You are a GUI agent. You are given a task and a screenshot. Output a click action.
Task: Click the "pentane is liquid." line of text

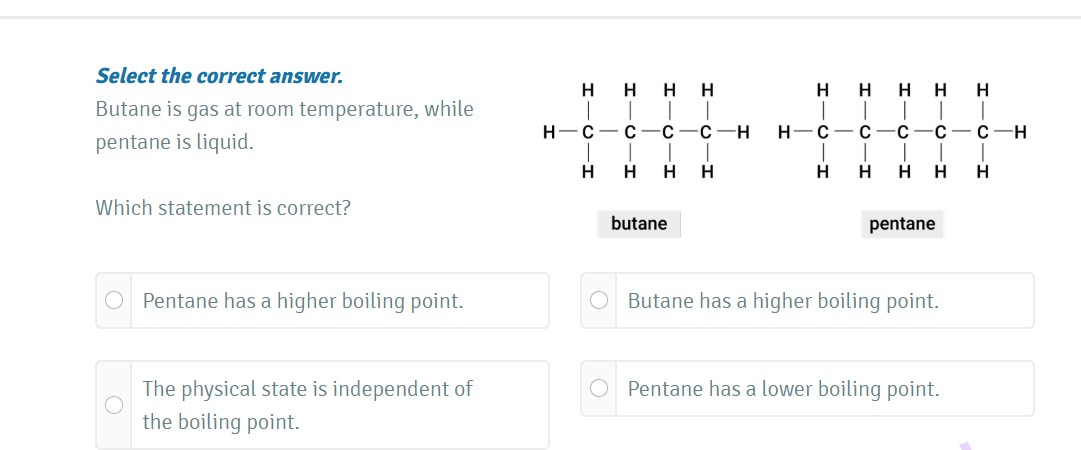174,142
